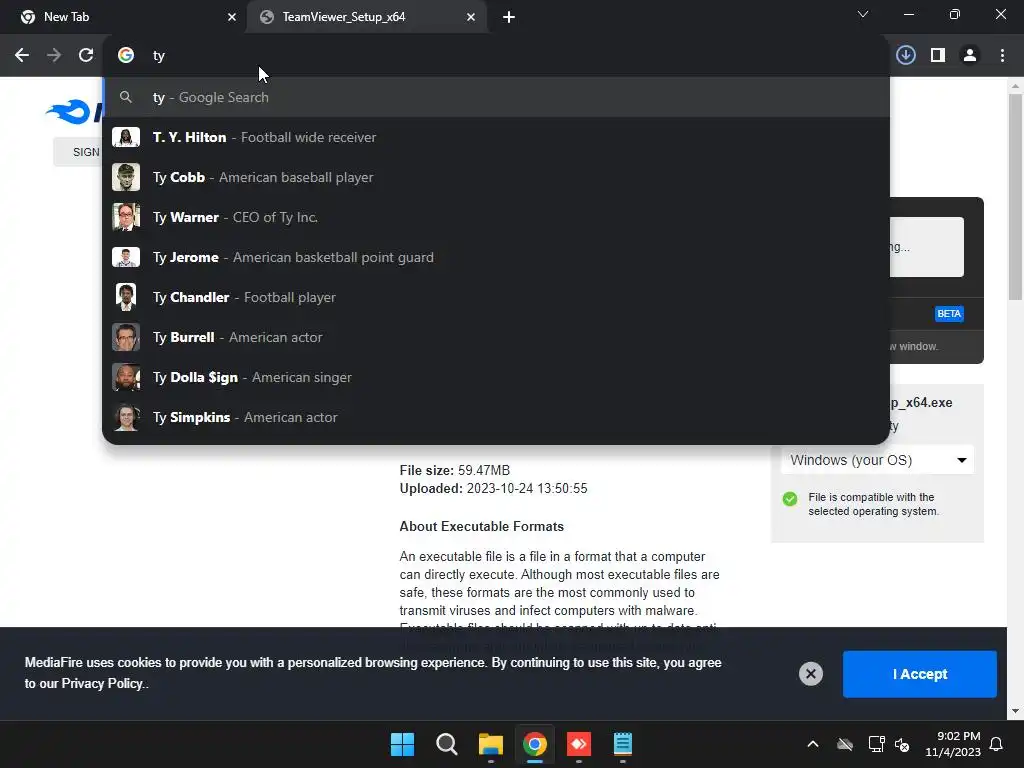Click the green compatibility checkmark icon

pyautogui.click(x=790, y=499)
